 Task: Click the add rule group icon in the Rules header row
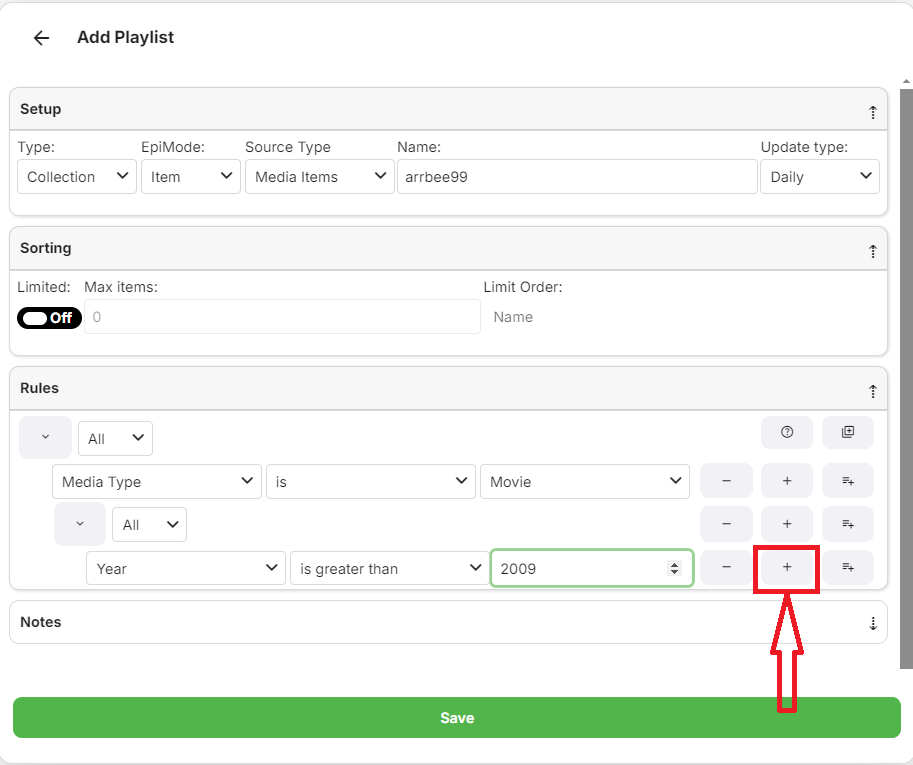tap(848, 432)
